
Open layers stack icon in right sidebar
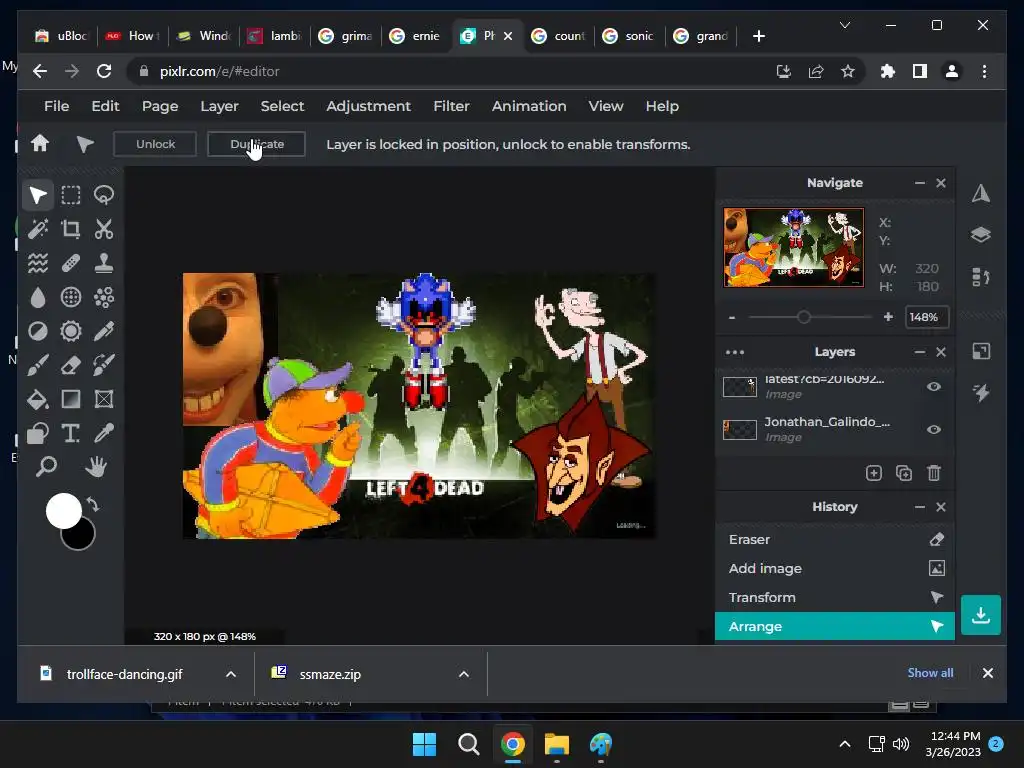click(980, 234)
